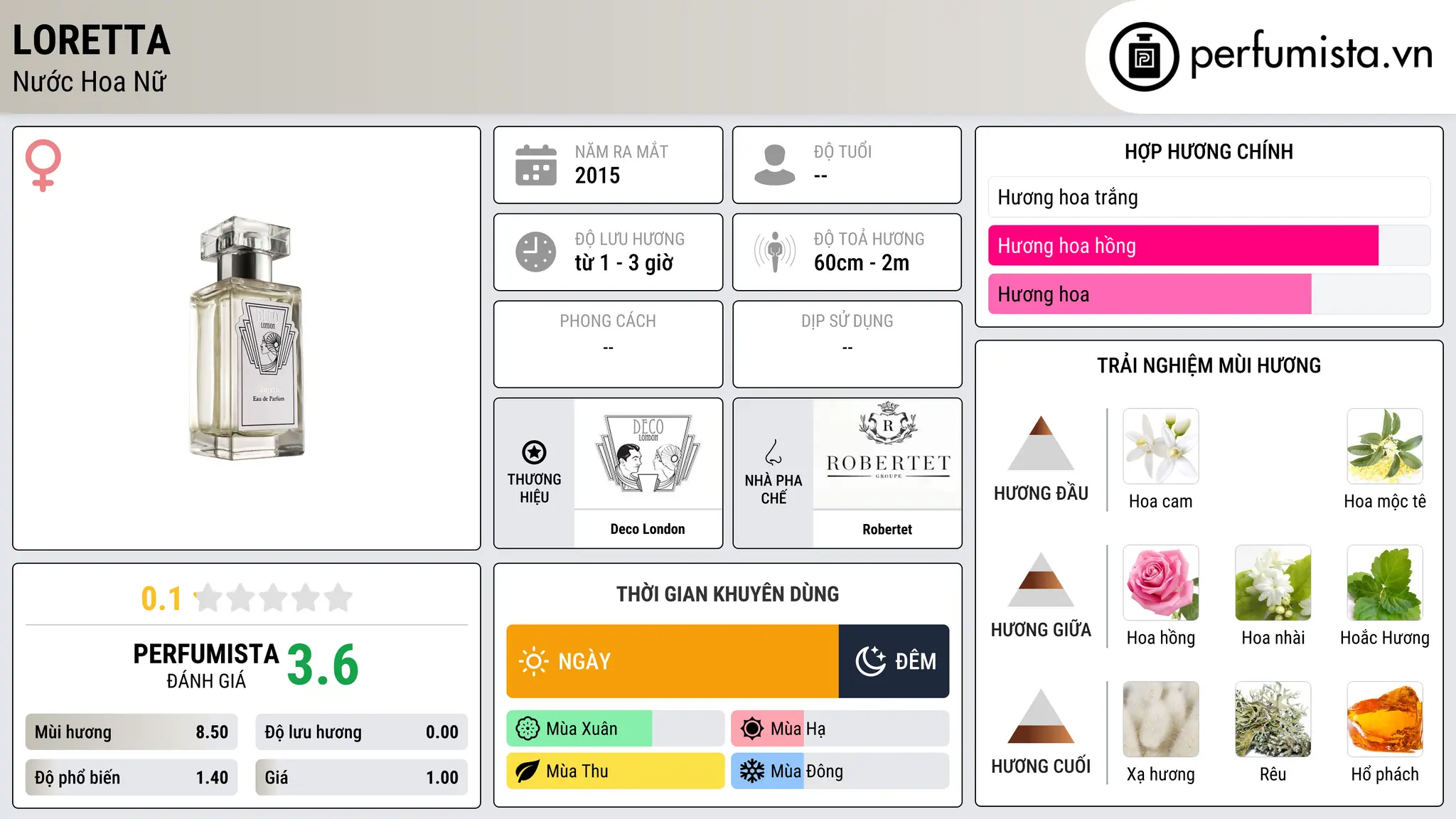Open the Hổ phách amber photo

point(1385,719)
